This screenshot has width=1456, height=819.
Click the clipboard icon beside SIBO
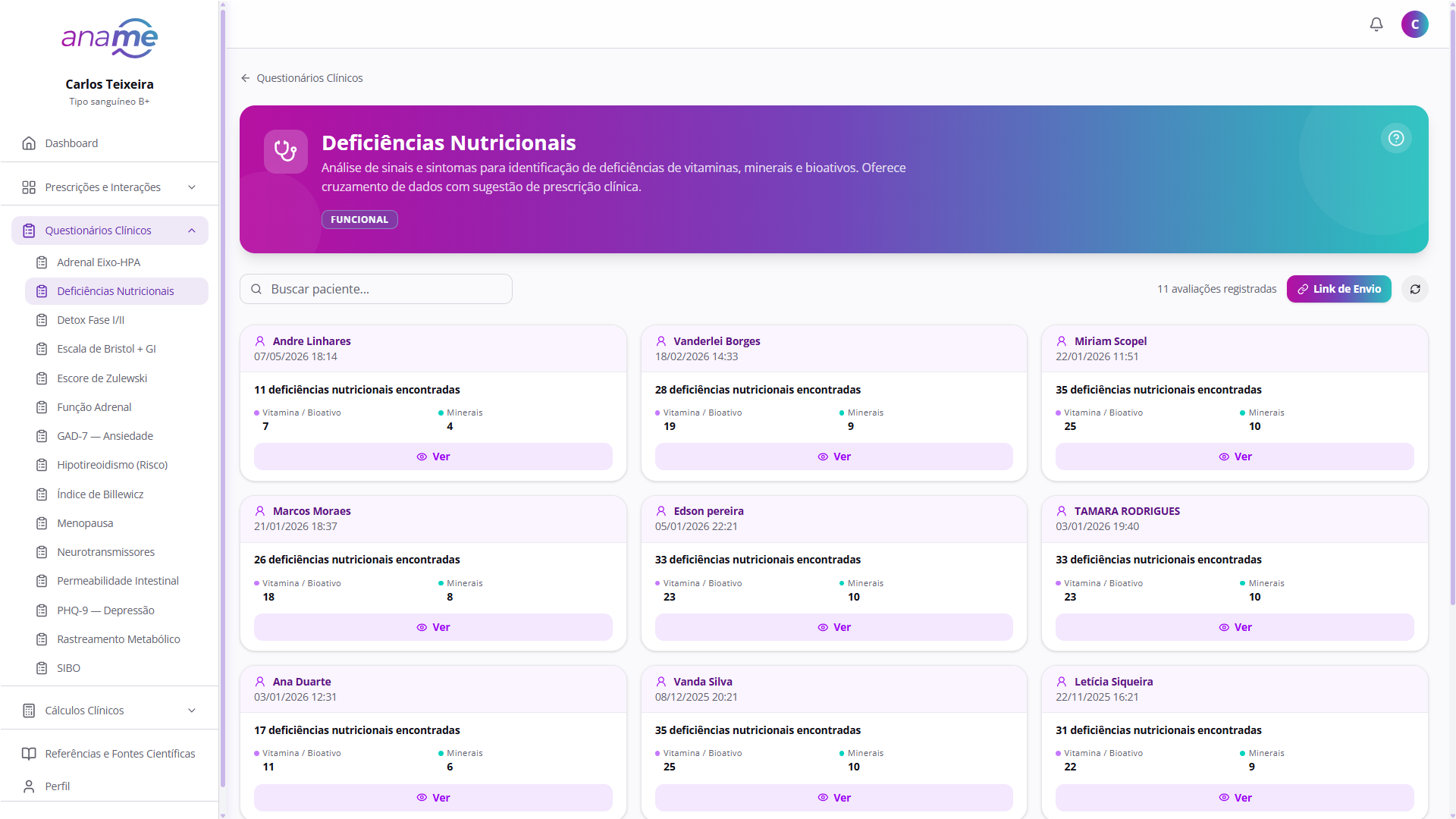click(42, 668)
